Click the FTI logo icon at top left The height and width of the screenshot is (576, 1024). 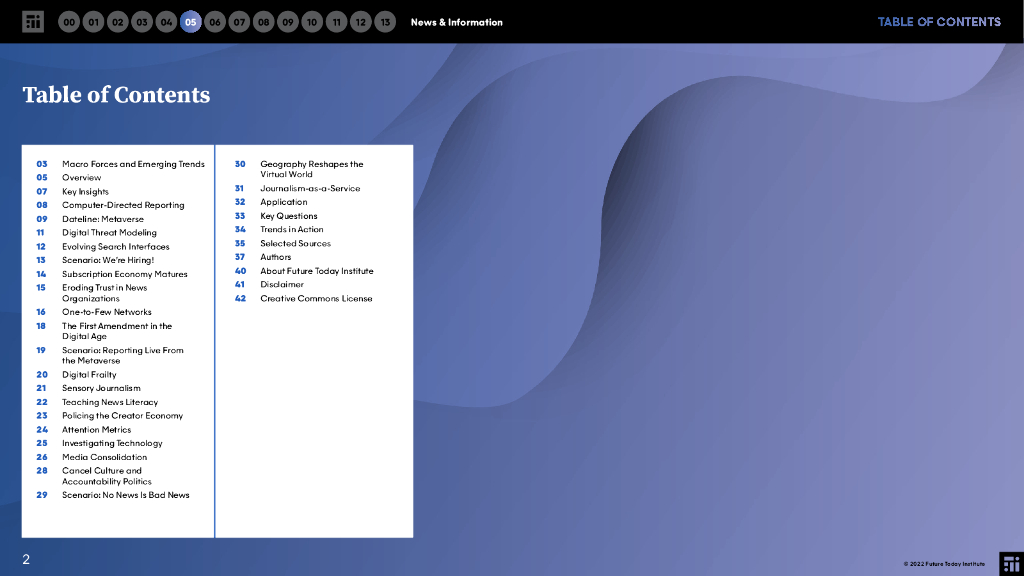[33, 22]
